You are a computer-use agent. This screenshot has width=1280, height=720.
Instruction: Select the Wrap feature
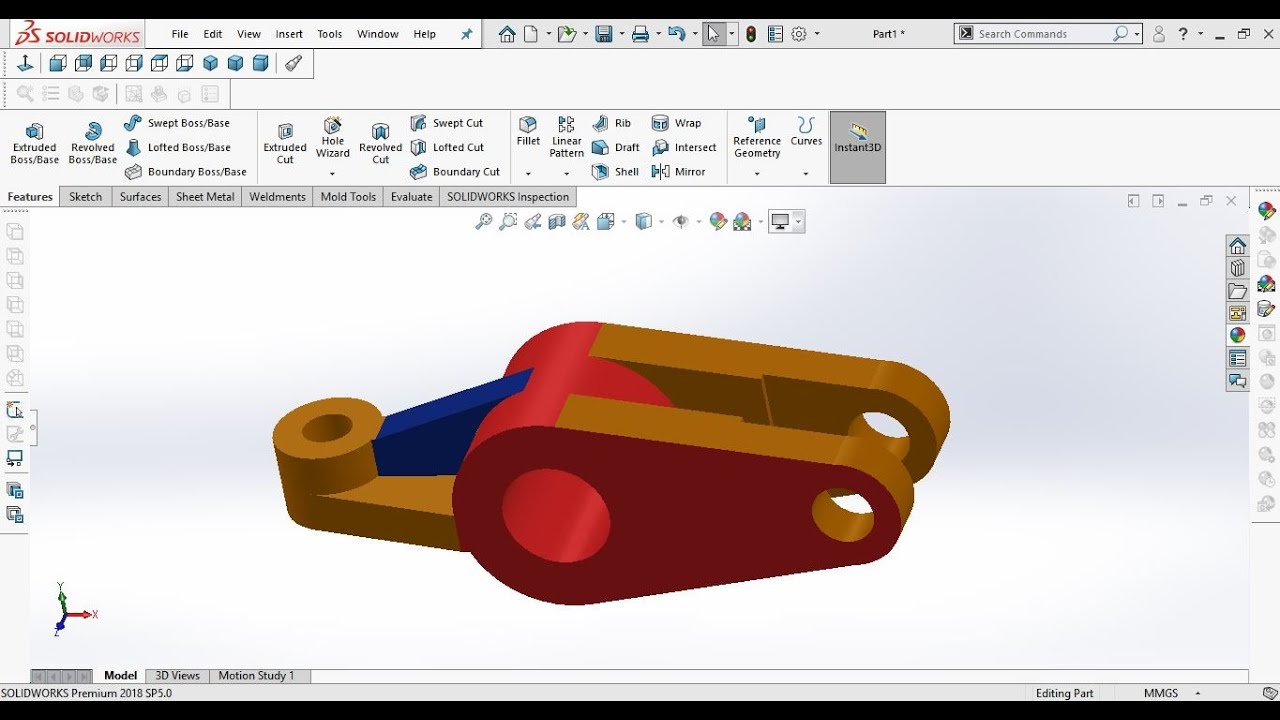677,123
